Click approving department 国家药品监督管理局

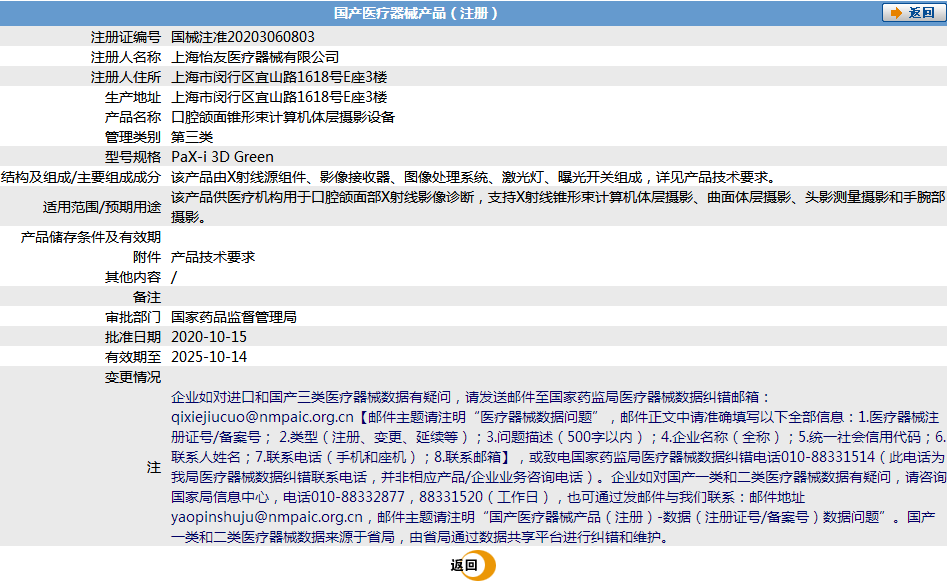[x=234, y=317]
